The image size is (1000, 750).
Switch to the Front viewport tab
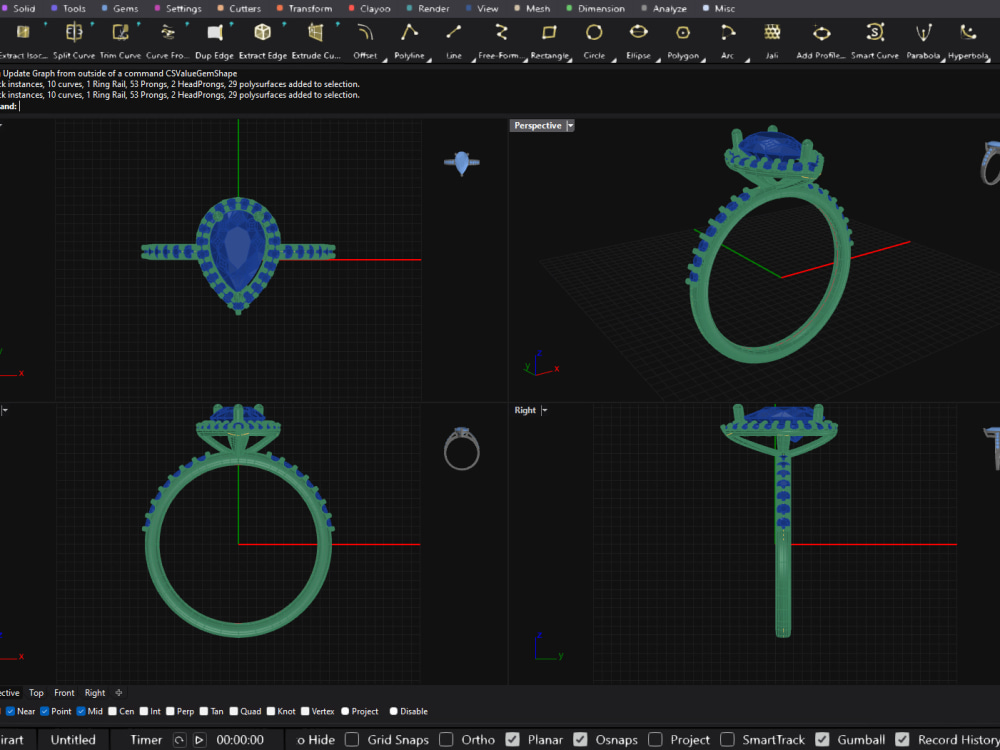64,692
